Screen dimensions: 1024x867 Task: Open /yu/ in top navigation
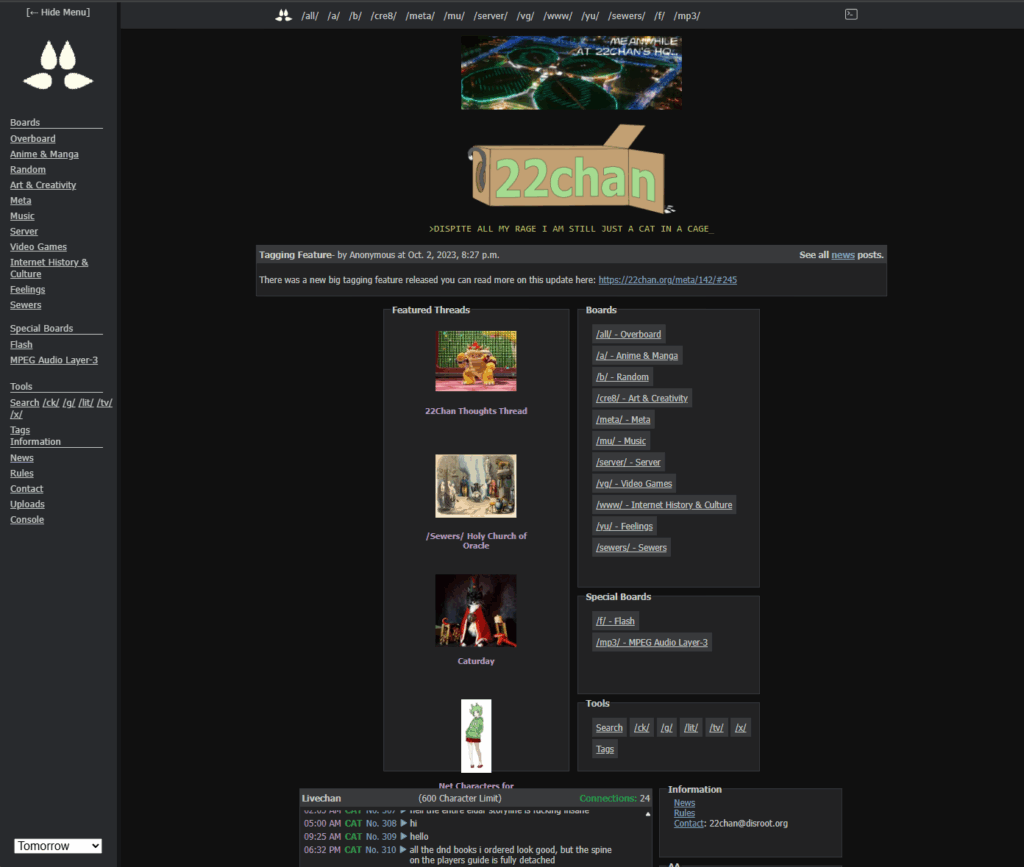click(x=590, y=16)
